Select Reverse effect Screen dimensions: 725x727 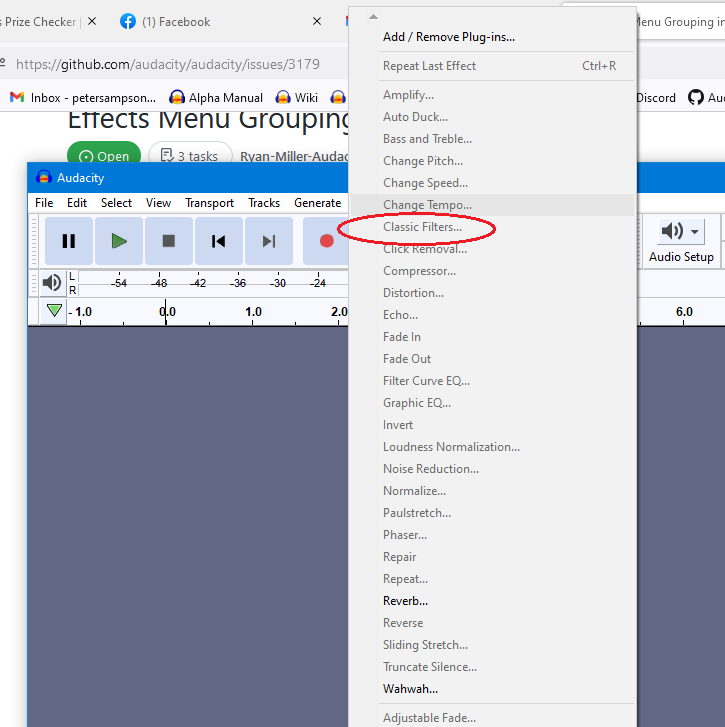pyautogui.click(x=492, y=623)
